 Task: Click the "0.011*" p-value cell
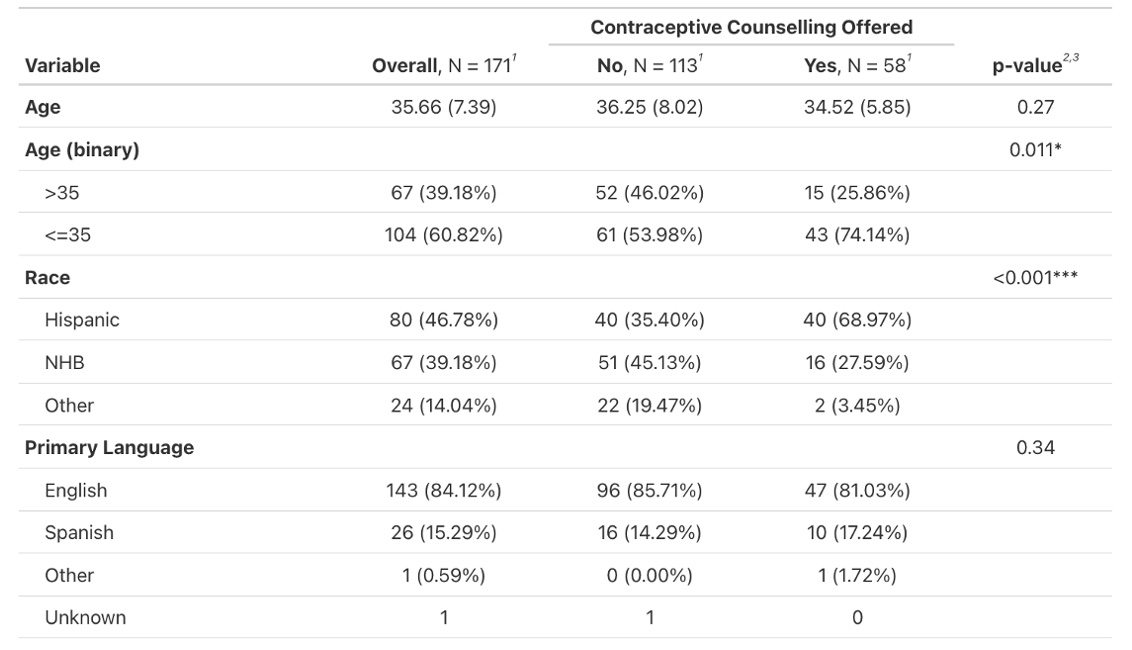(x=1035, y=150)
